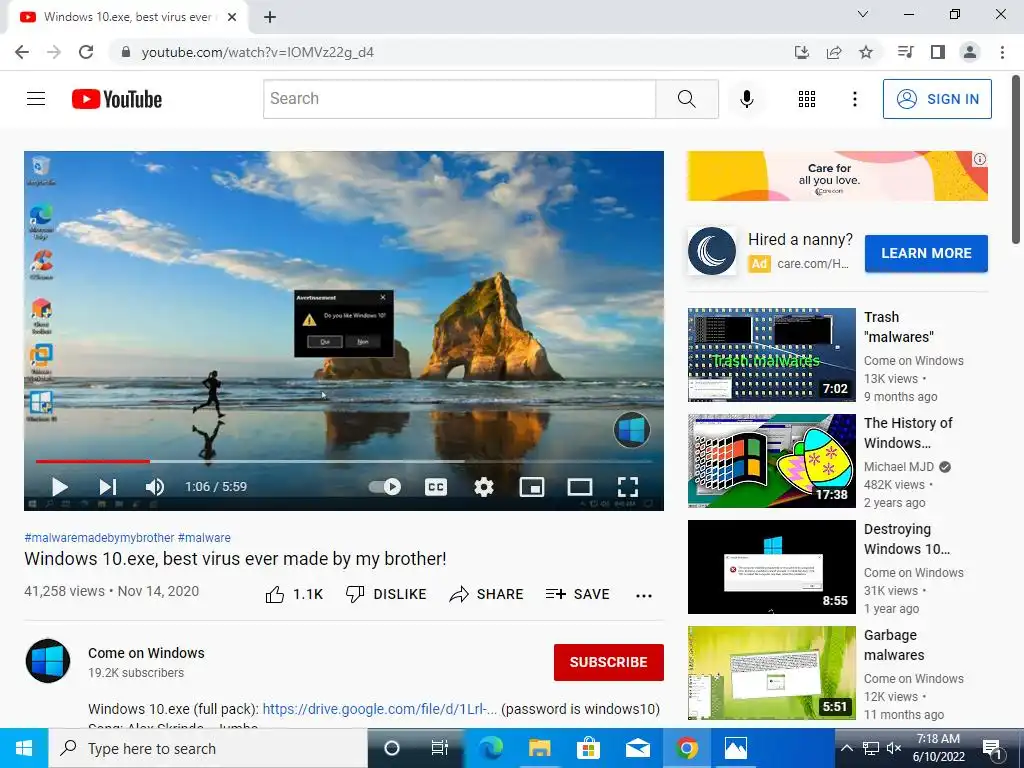
Task: Open Microsoft Store from taskbar
Action: [588, 748]
